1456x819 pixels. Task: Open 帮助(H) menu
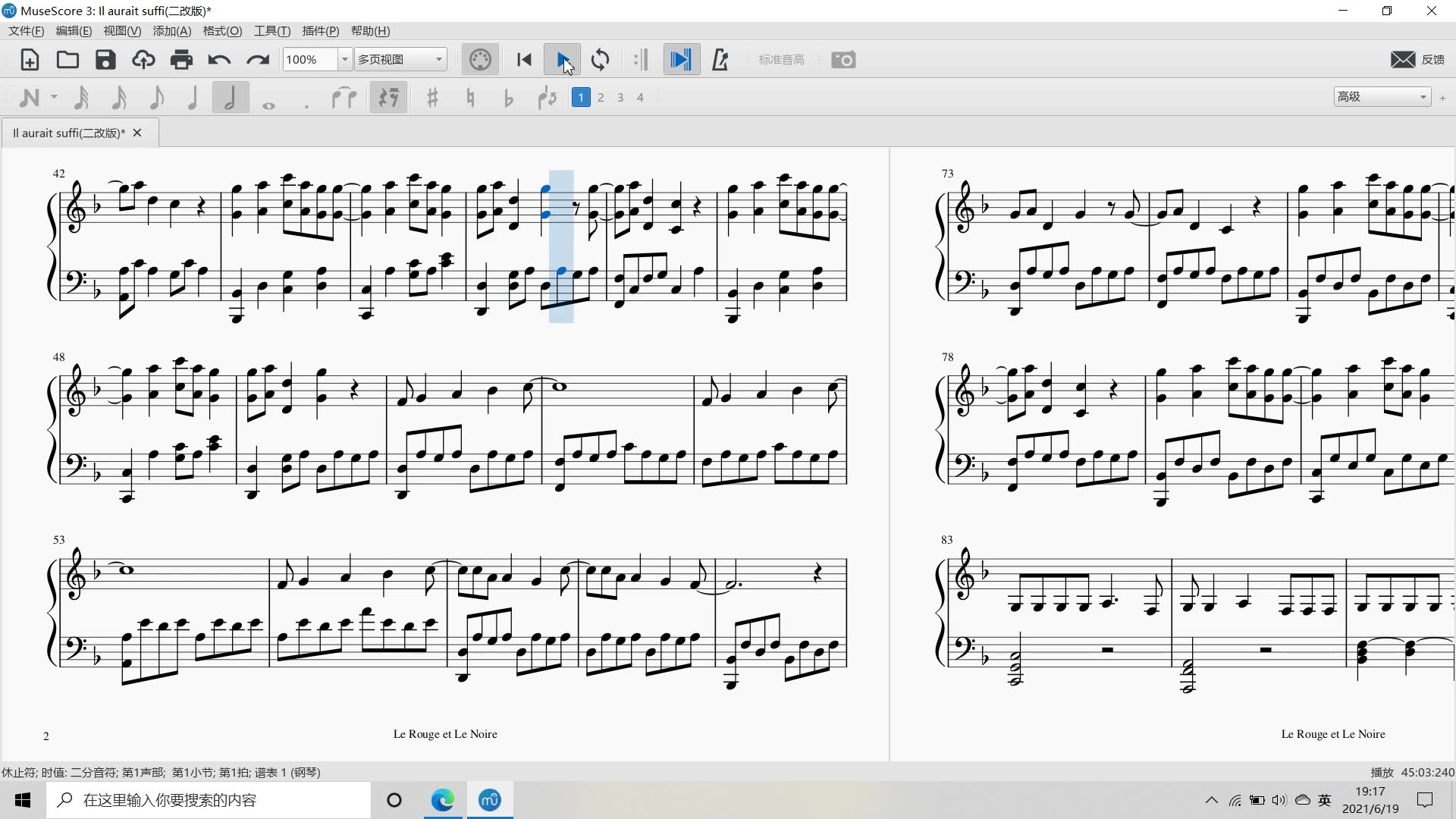point(370,31)
